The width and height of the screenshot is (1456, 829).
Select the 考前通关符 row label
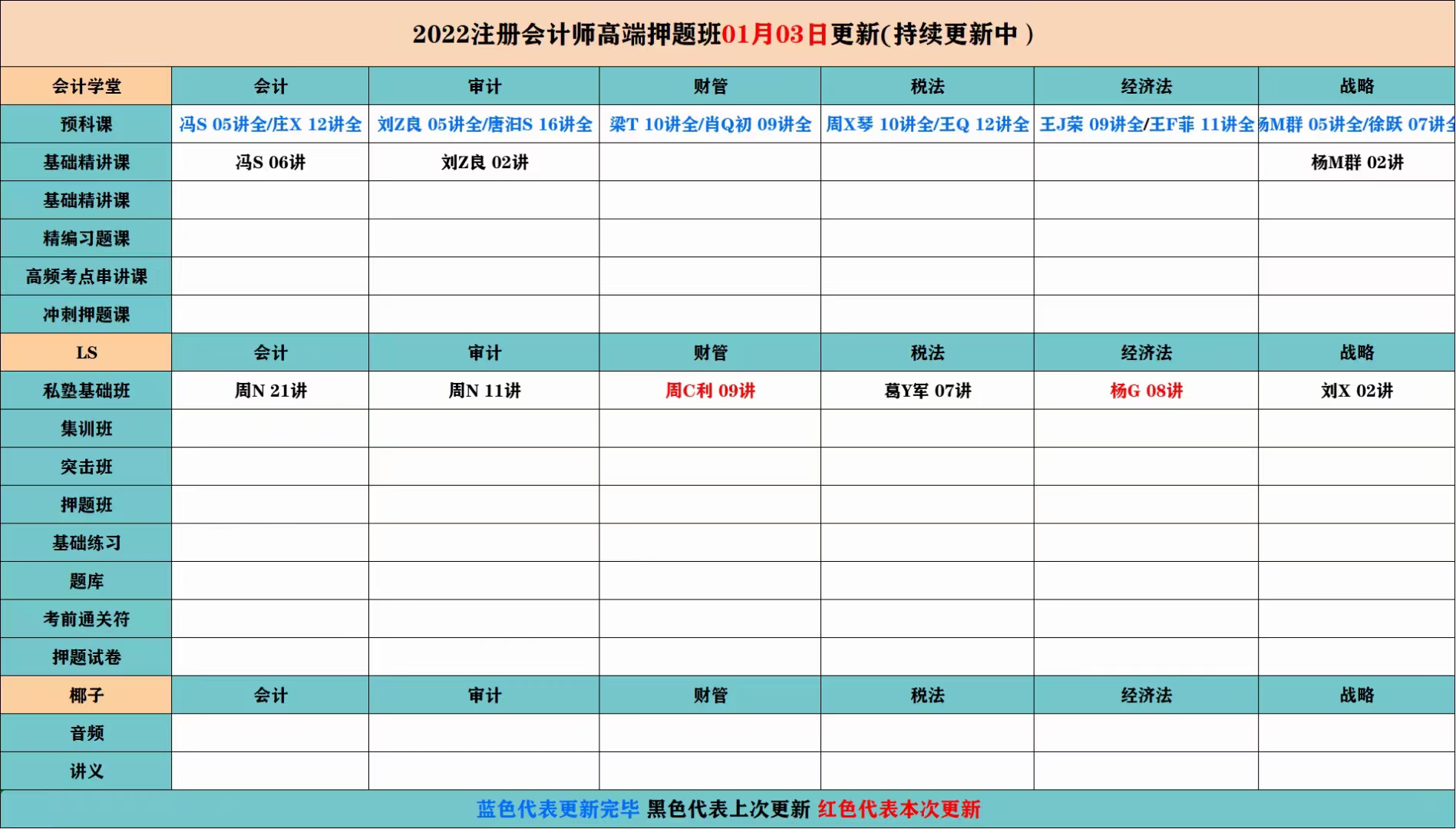86,619
